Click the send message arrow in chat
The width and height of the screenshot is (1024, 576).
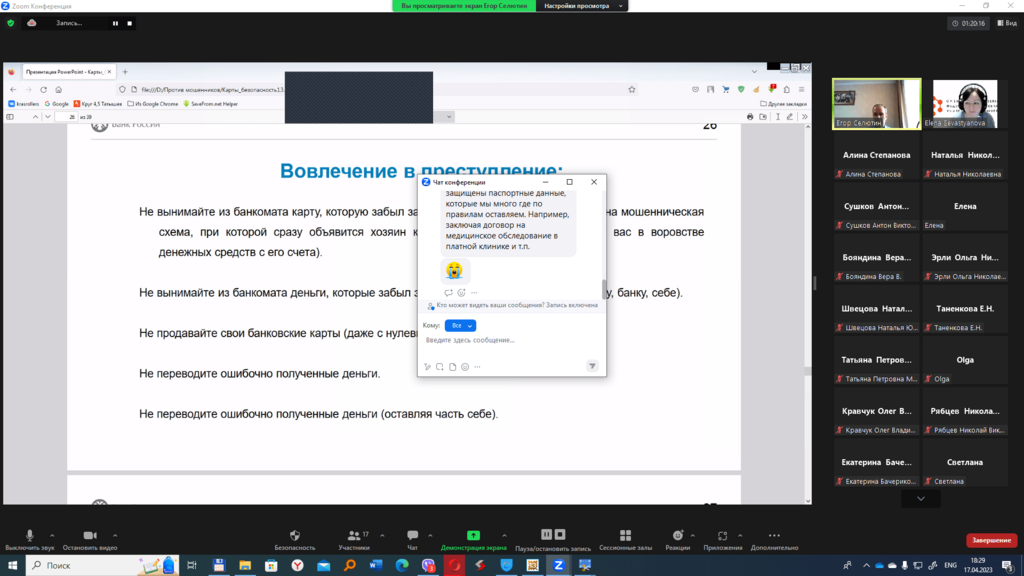592,366
